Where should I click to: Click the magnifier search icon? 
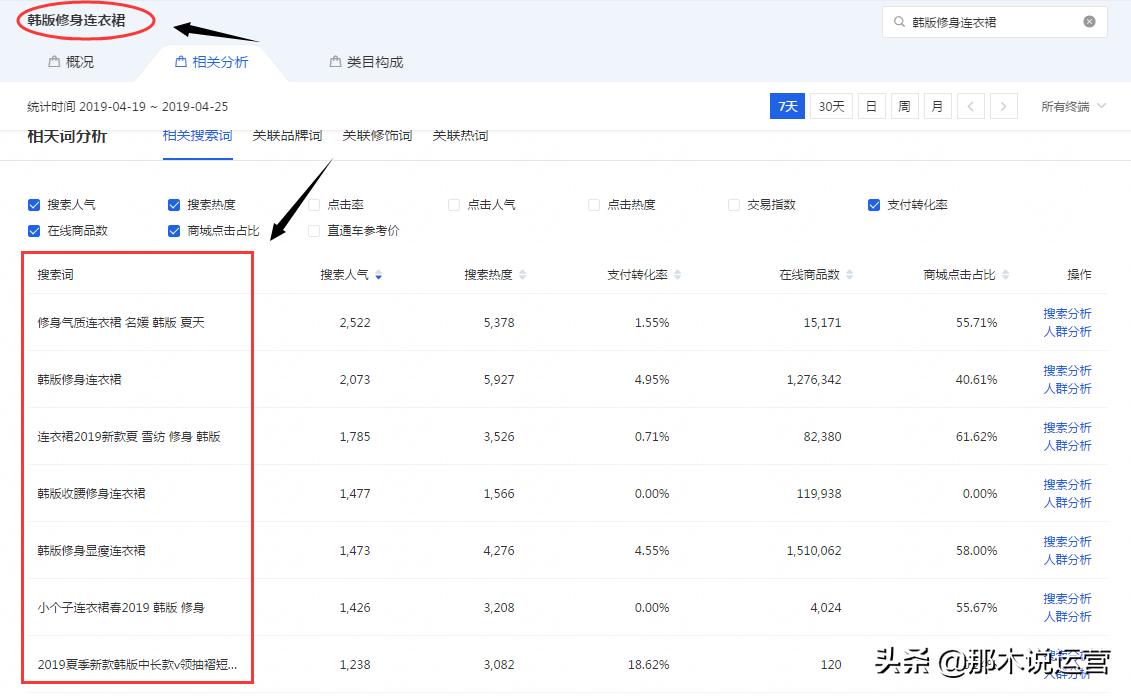[900, 21]
